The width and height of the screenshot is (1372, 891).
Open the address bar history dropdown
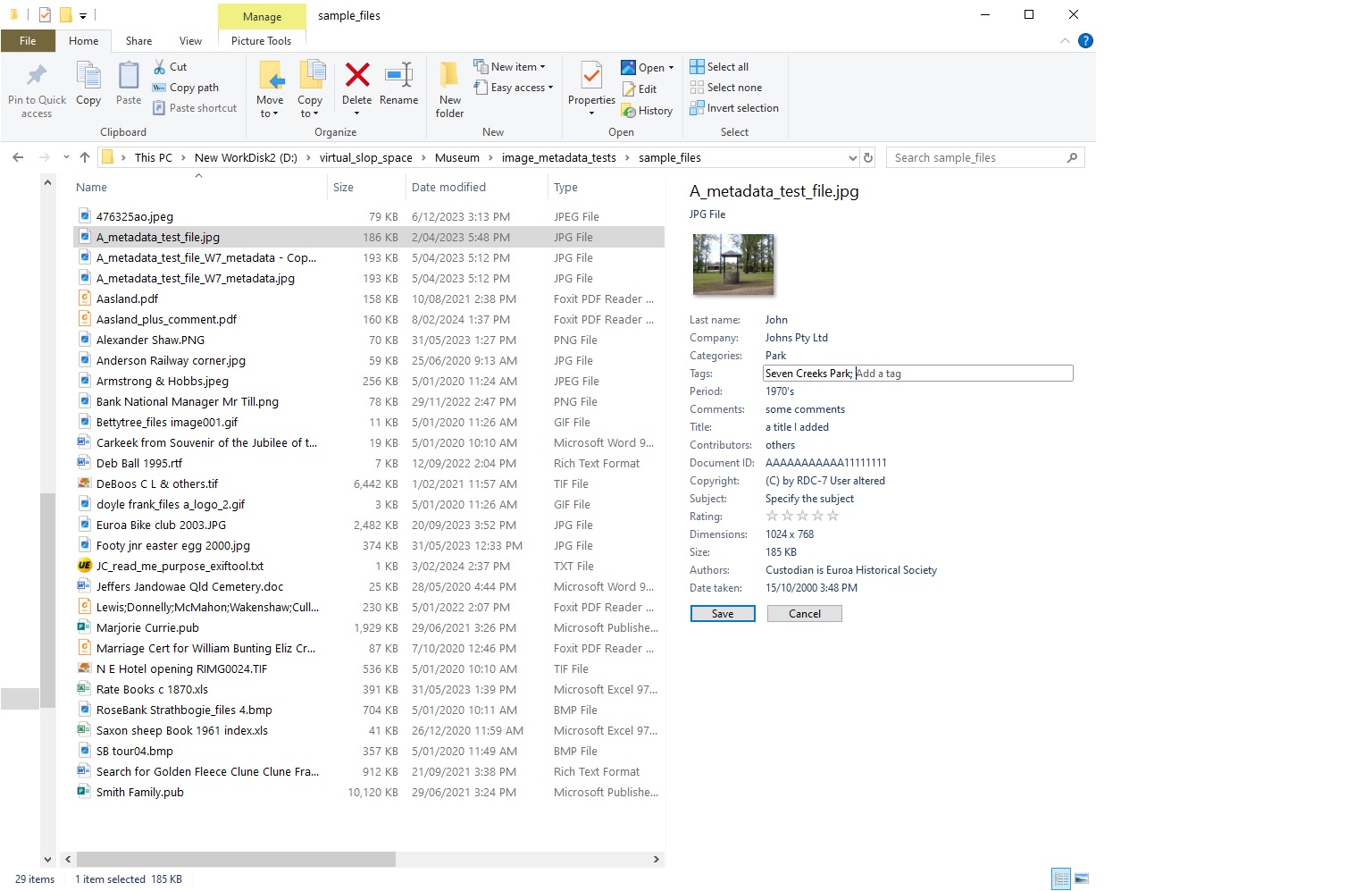pos(852,157)
